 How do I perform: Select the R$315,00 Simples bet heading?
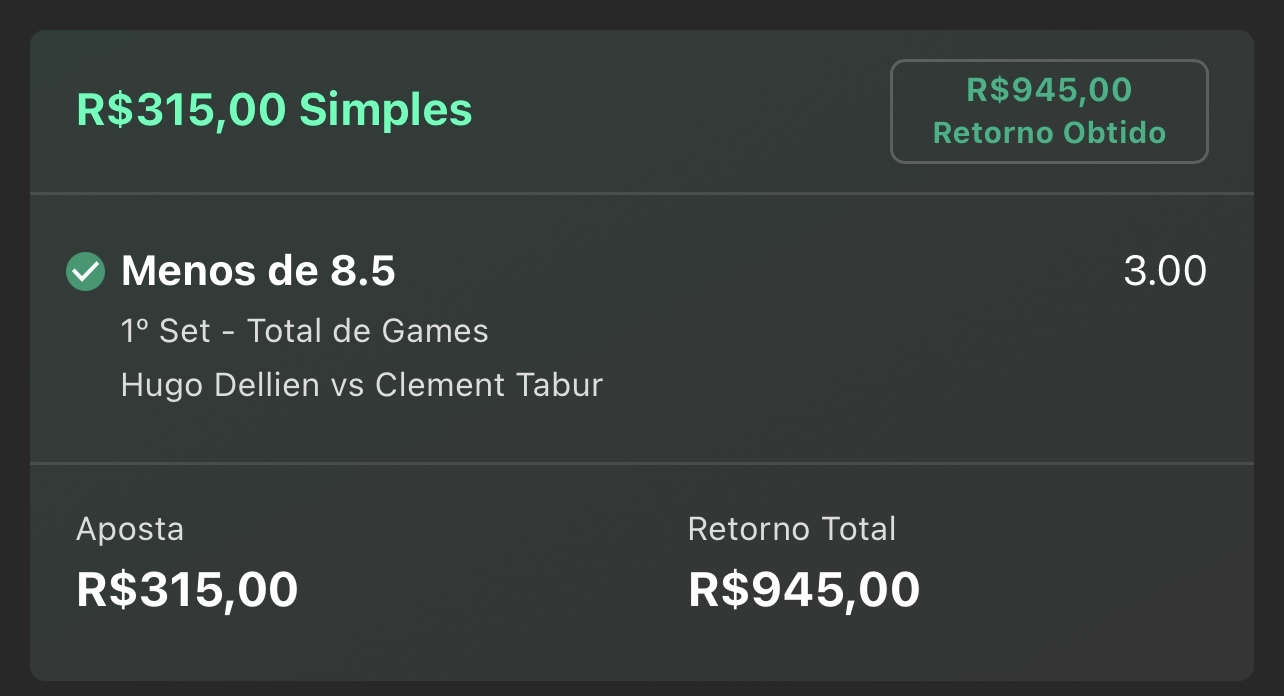pos(274,110)
